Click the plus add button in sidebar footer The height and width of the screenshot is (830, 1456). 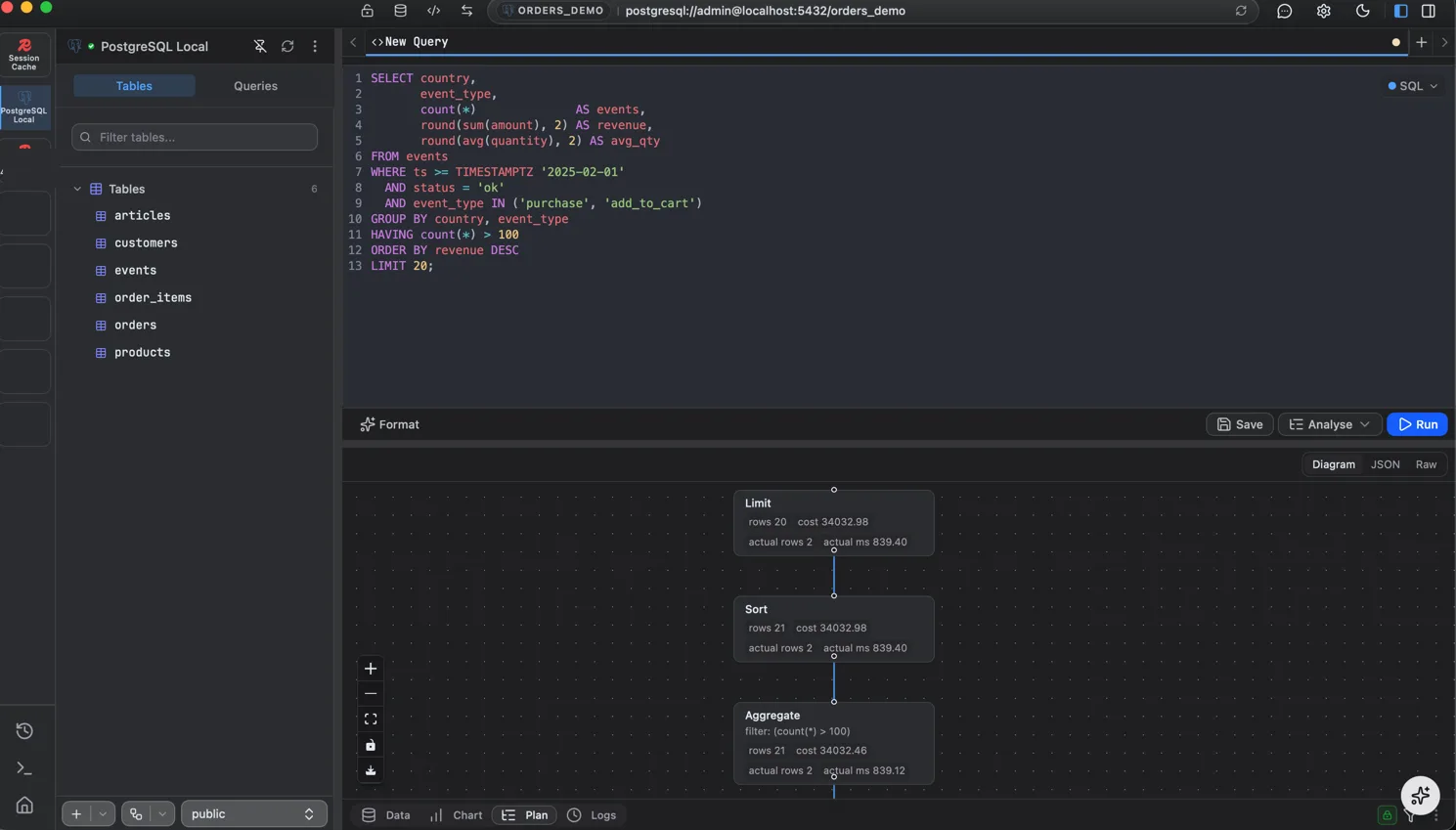click(76, 813)
